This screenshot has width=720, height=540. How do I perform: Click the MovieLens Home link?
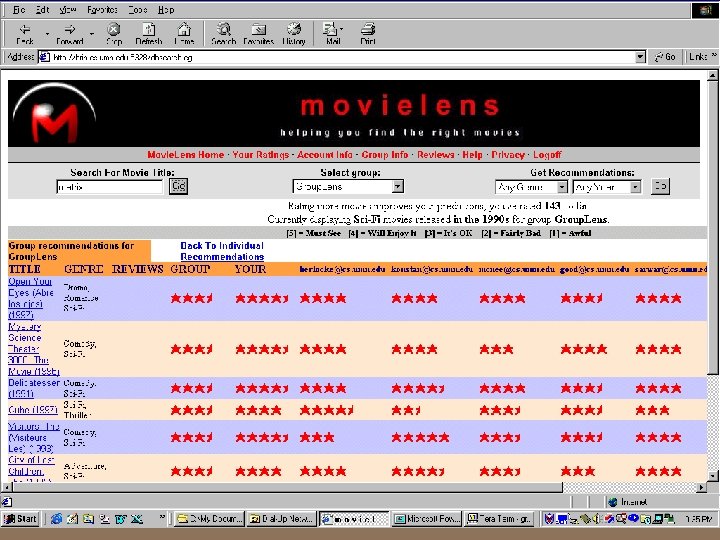pyautogui.click(x=186, y=155)
